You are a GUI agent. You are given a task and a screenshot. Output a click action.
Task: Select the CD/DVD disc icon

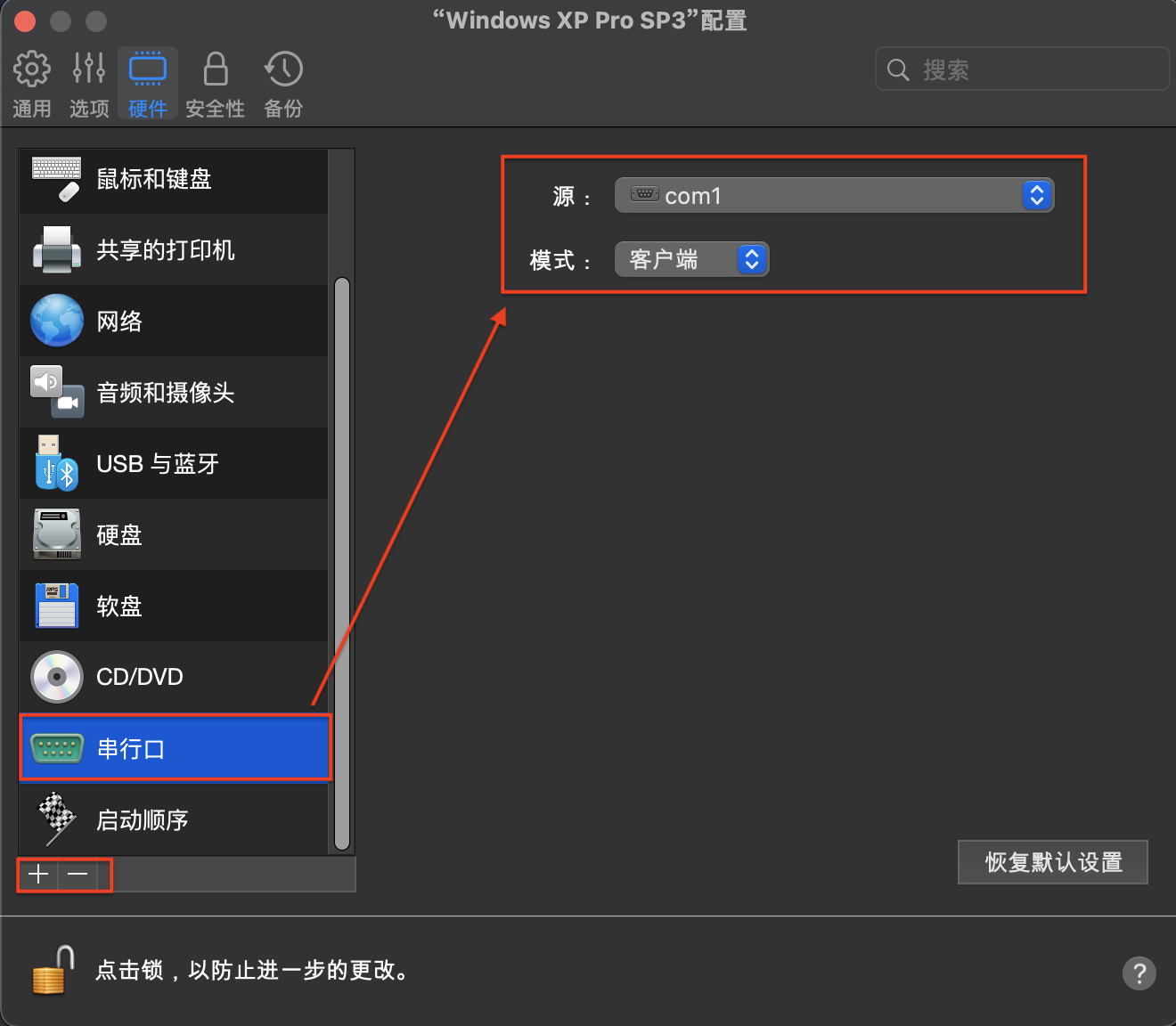[57, 677]
